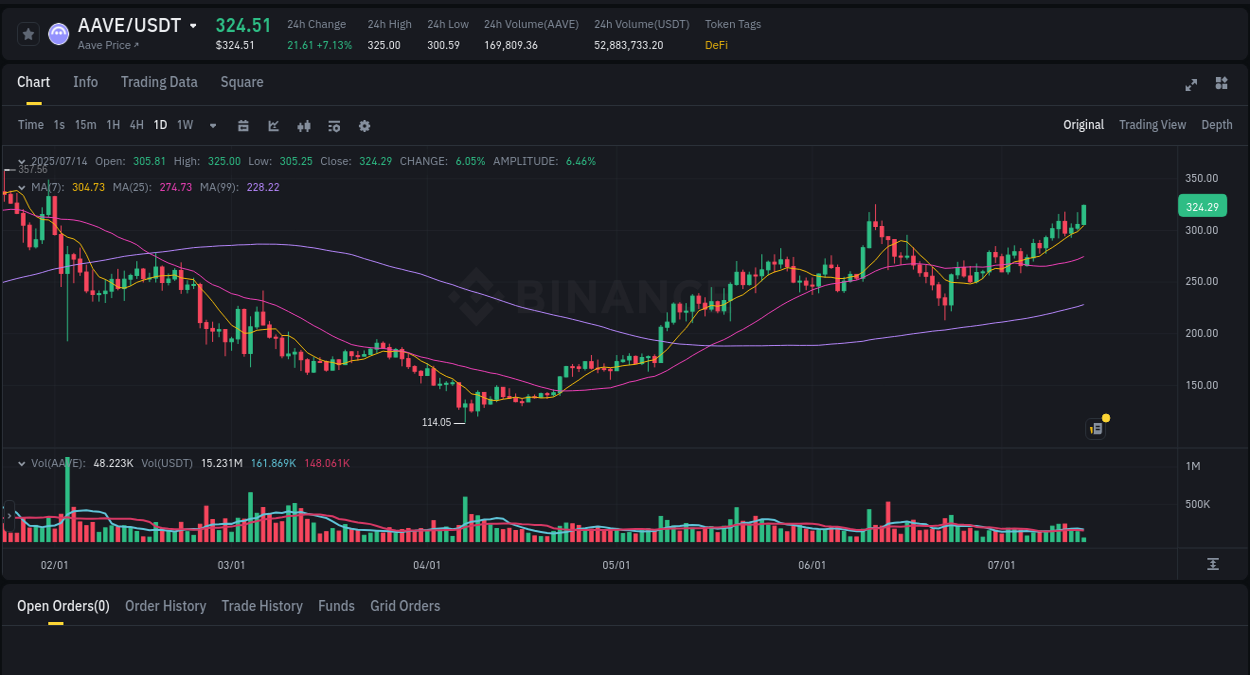Viewport: 1250px width, 675px height.
Task: Open the Order History tab
Action: coord(165,606)
